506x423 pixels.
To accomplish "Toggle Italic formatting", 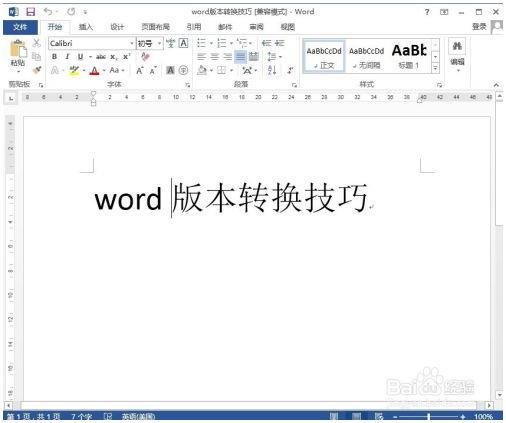I will [67, 57].
